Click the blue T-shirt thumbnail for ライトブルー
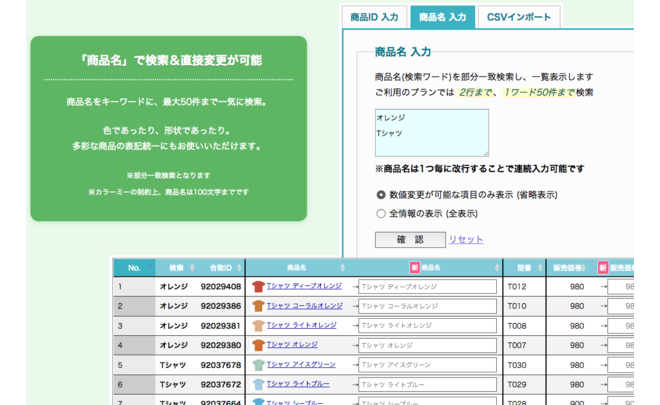The image size is (660, 405). [x=258, y=384]
